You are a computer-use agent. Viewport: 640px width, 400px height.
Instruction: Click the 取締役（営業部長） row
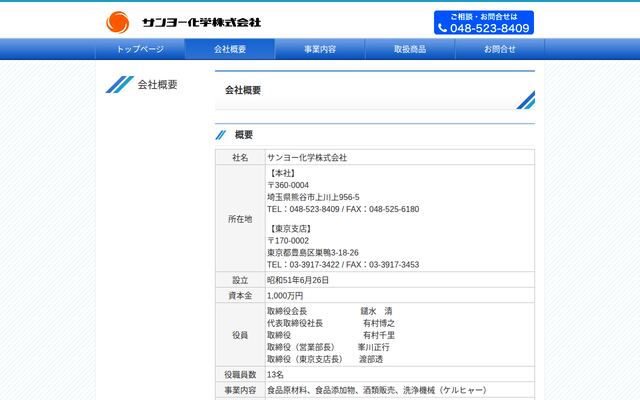click(x=329, y=347)
